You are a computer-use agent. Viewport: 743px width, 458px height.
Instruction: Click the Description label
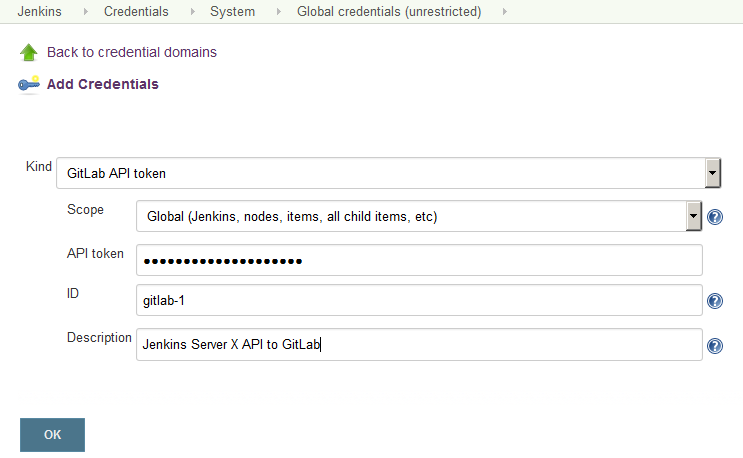pyautogui.click(x=99, y=338)
